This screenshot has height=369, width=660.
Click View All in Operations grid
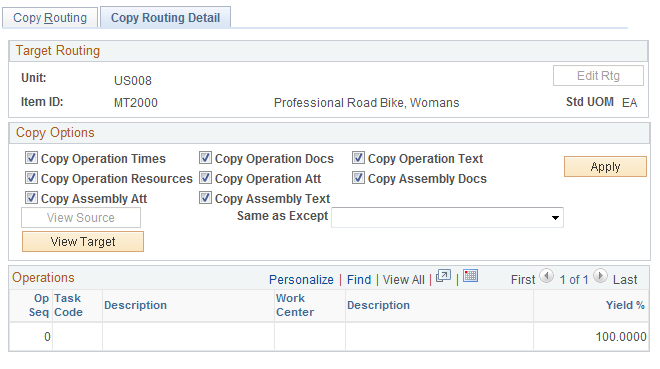pyautogui.click(x=404, y=280)
